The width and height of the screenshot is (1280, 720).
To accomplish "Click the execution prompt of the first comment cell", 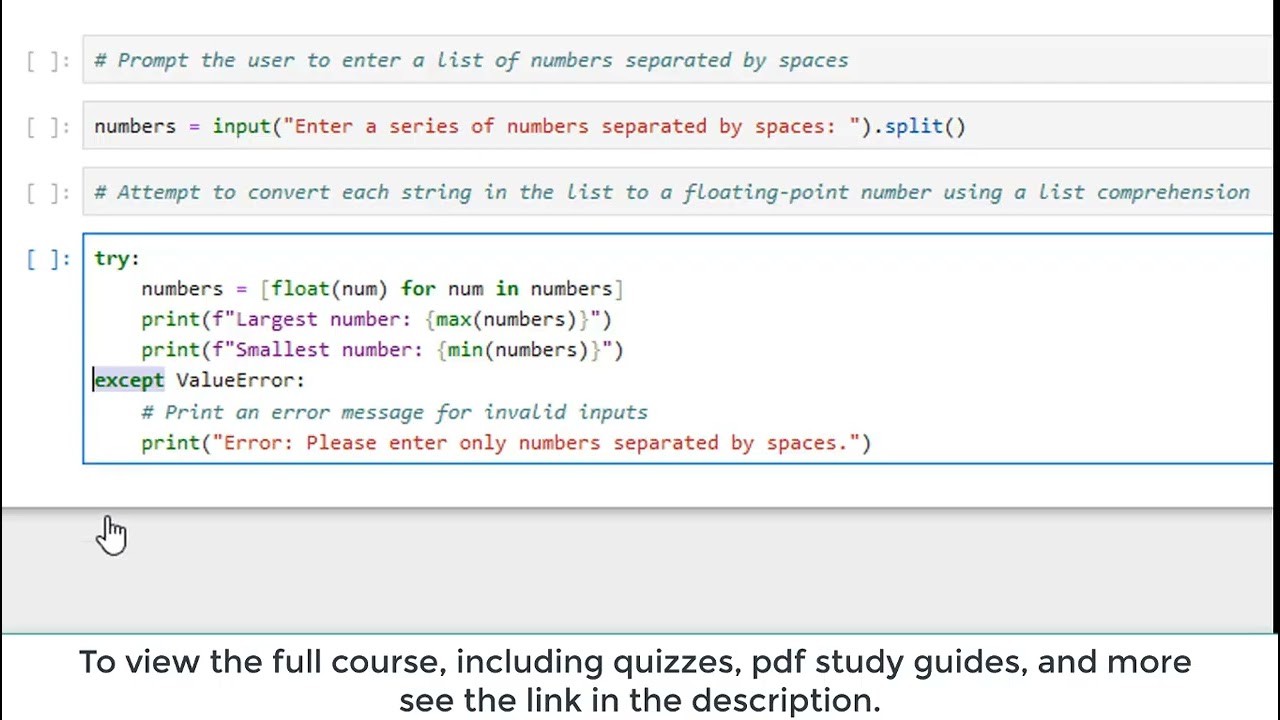I will (x=48, y=61).
